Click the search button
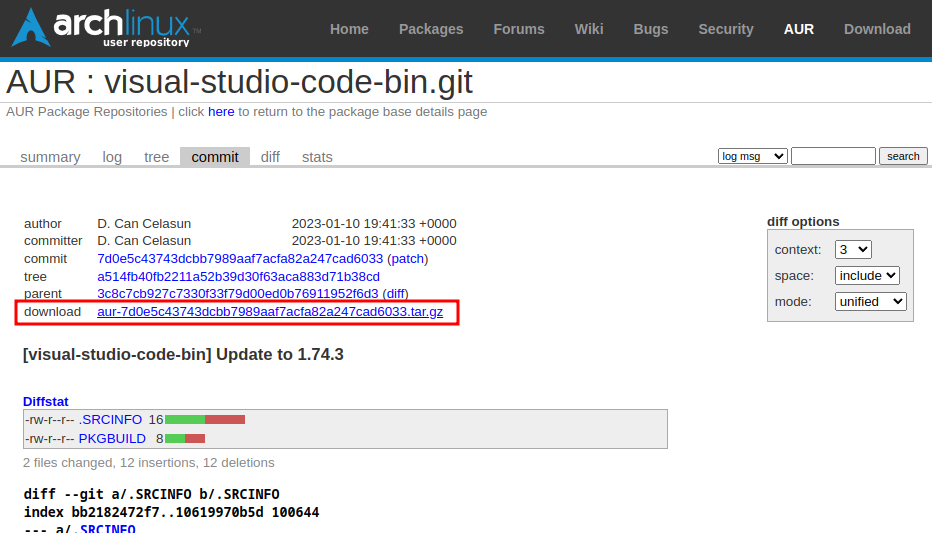 coord(903,156)
